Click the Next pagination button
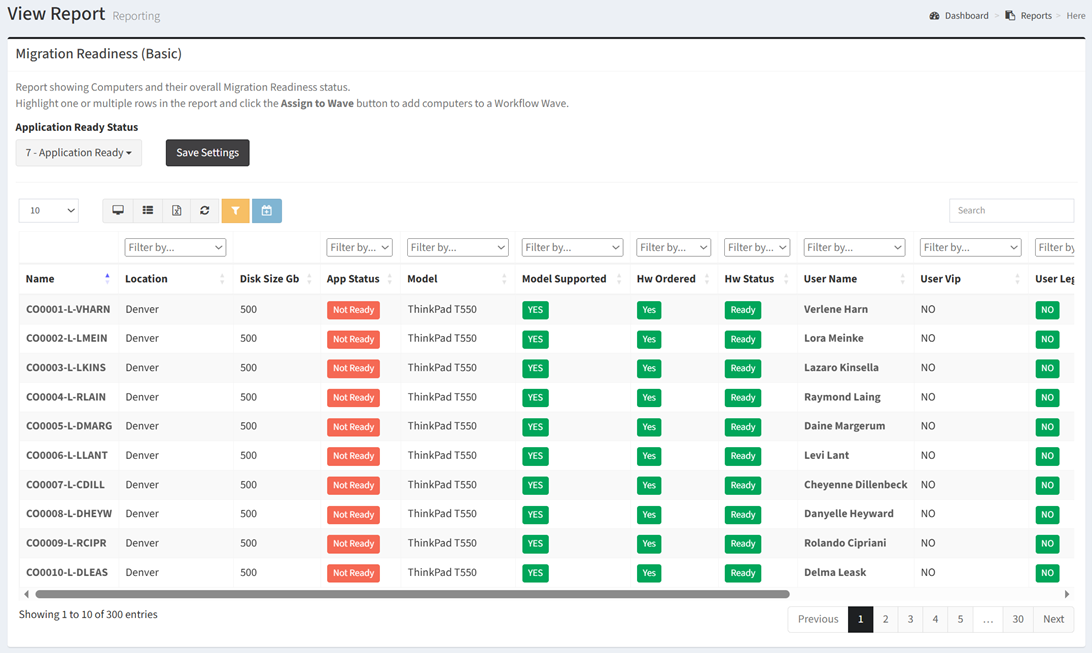 click(1053, 619)
